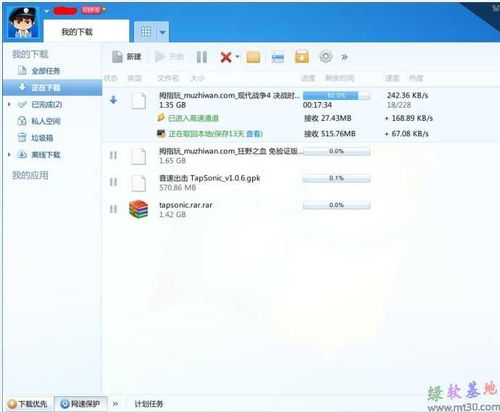
Task: Open dropdown arrow next to delete icon
Action: pyautogui.click(x=237, y=57)
